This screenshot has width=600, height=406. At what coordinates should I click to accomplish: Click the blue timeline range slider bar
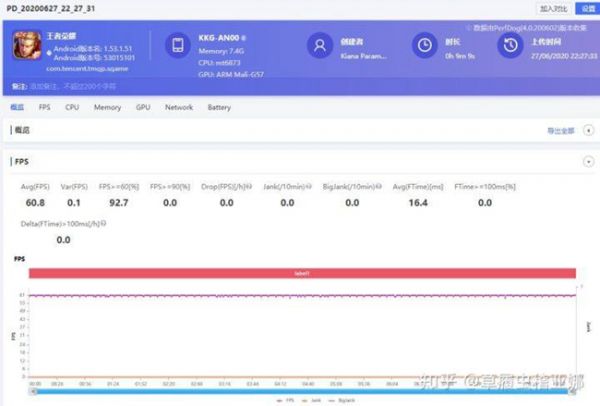300,390
